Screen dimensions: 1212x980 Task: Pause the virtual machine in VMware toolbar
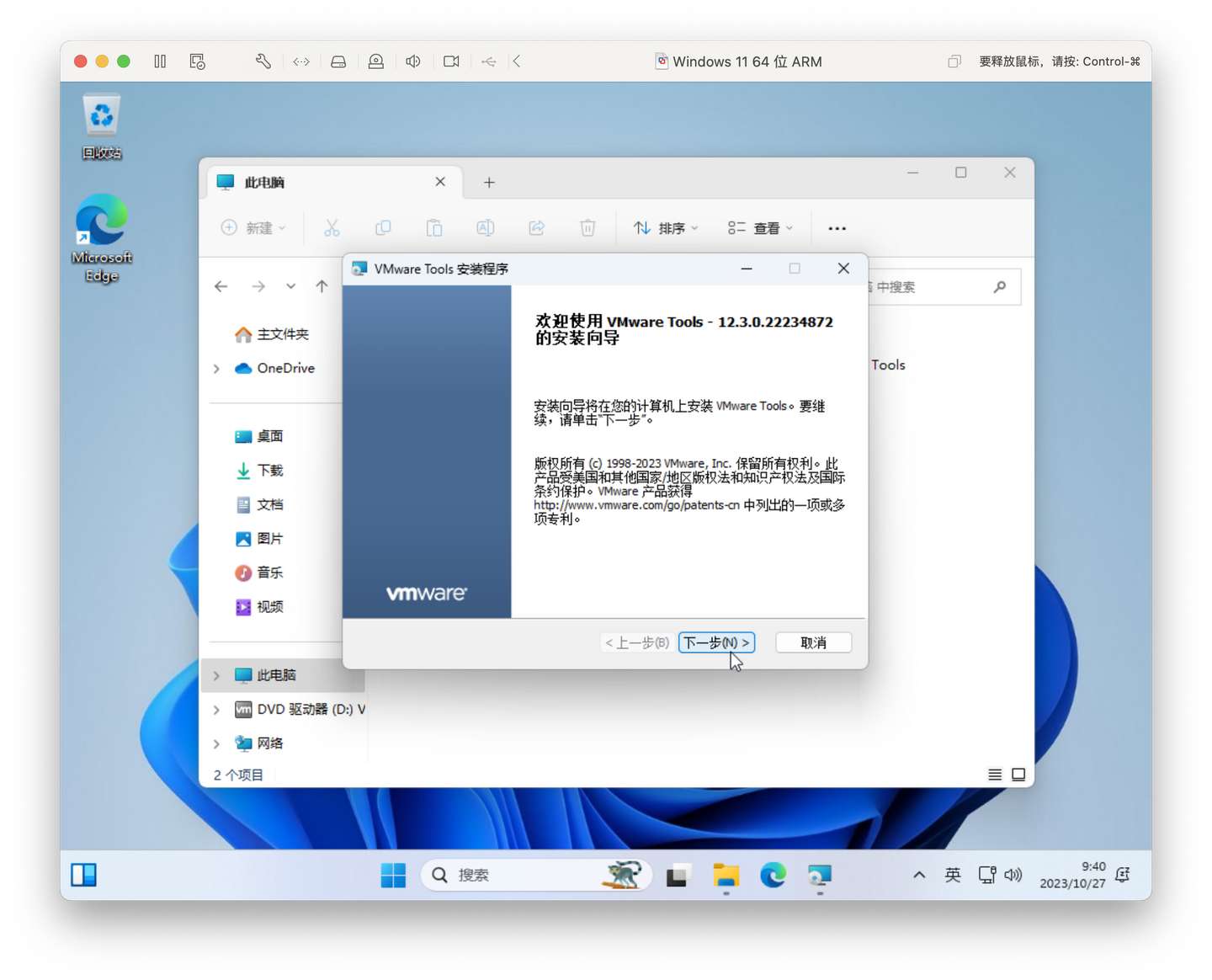coord(160,61)
